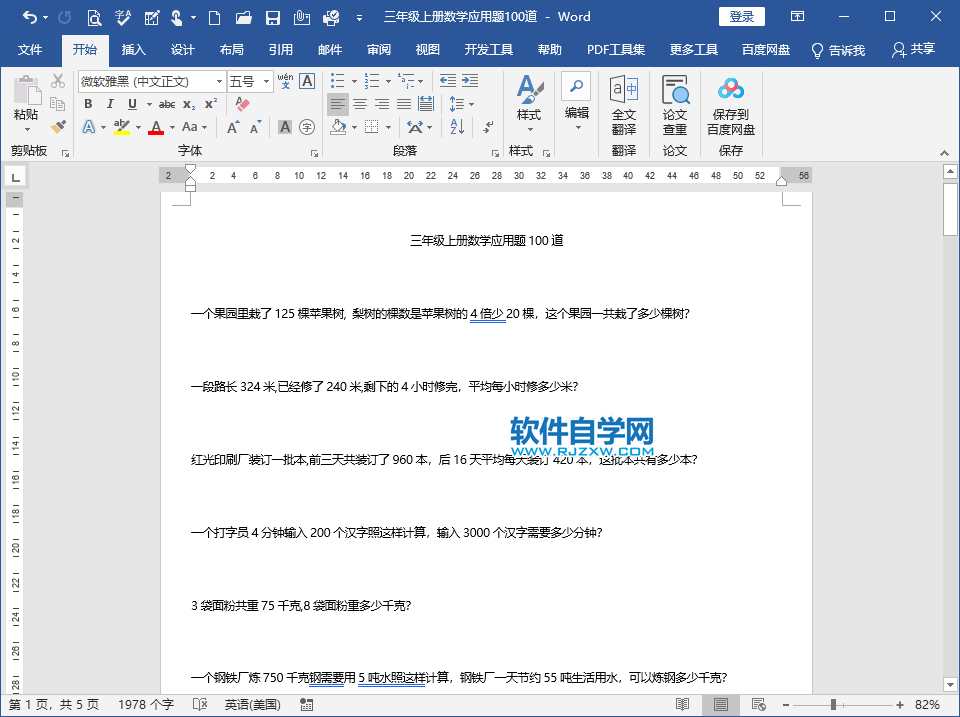Toggle bold formatting
Viewport: 960px width, 717px height.
pyautogui.click(x=88, y=104)
